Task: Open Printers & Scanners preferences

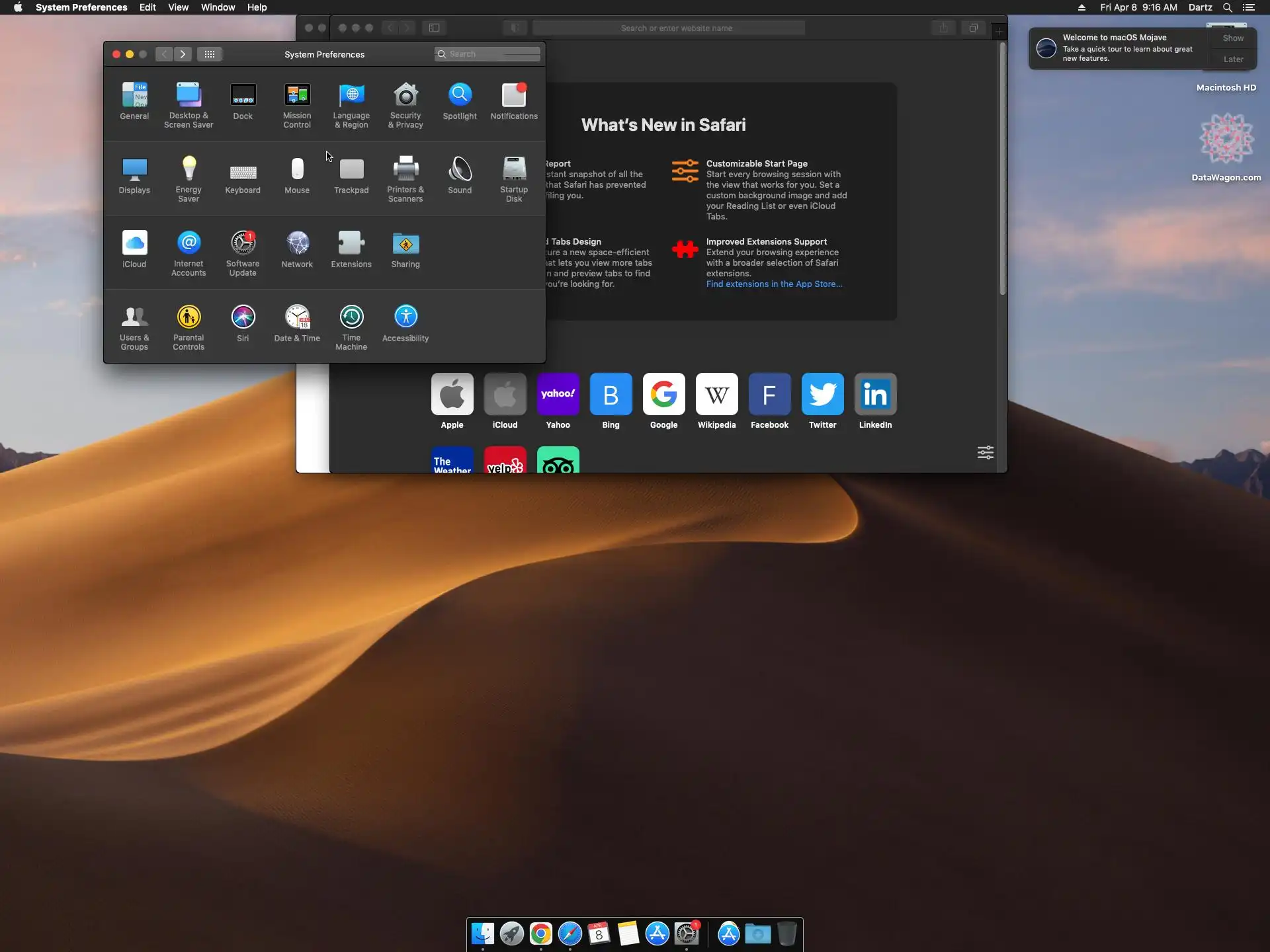Action: (405, 178)
